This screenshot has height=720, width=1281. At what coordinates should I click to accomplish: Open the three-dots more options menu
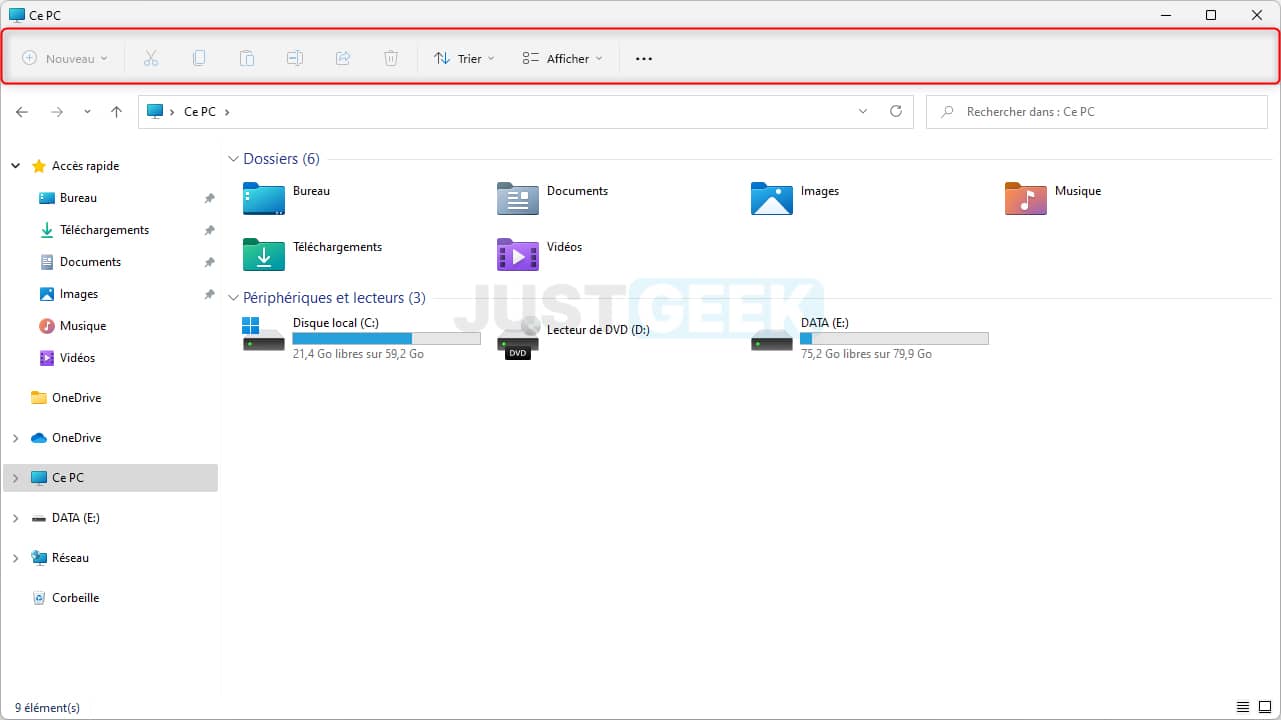(644, 59)
